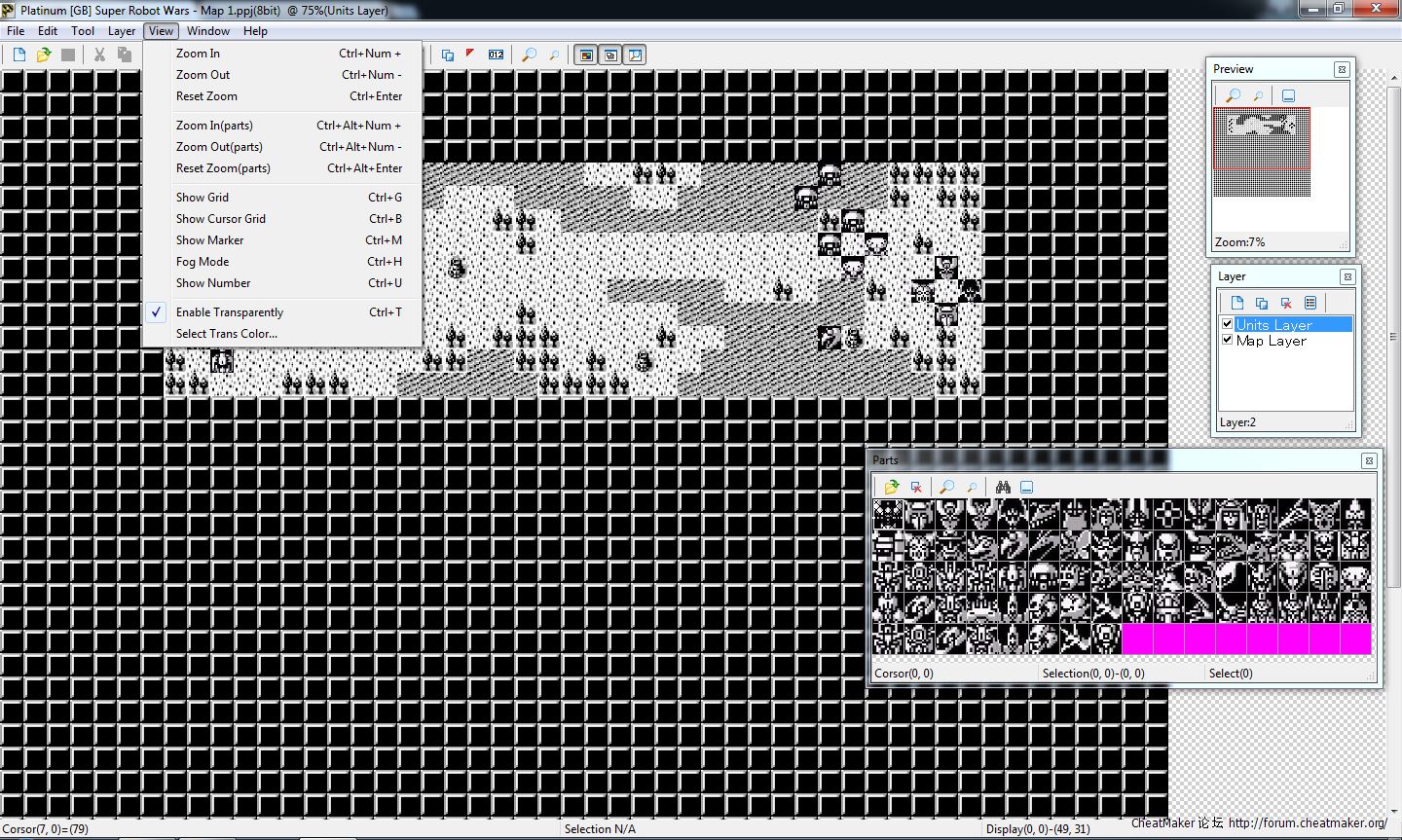Open the Layer menu in menu bar

pyautogui.click(x=122, y=31)
